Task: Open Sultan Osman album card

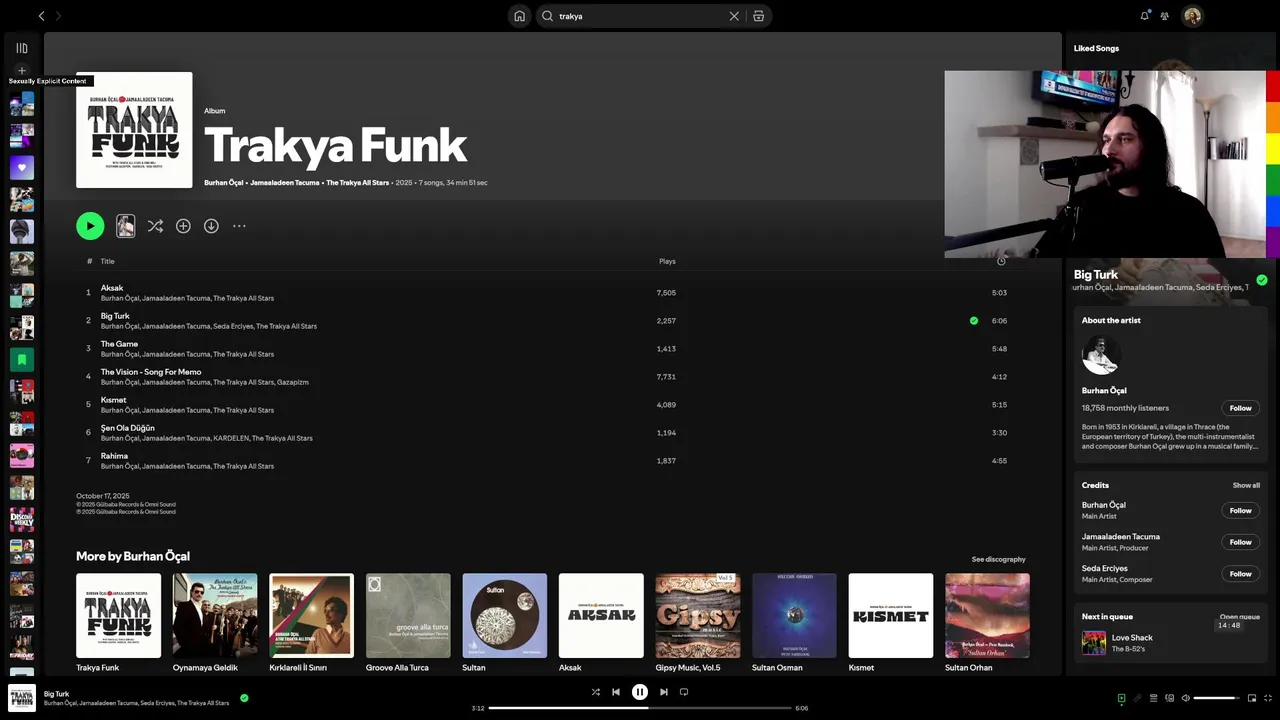Action: tap(794, 623)
